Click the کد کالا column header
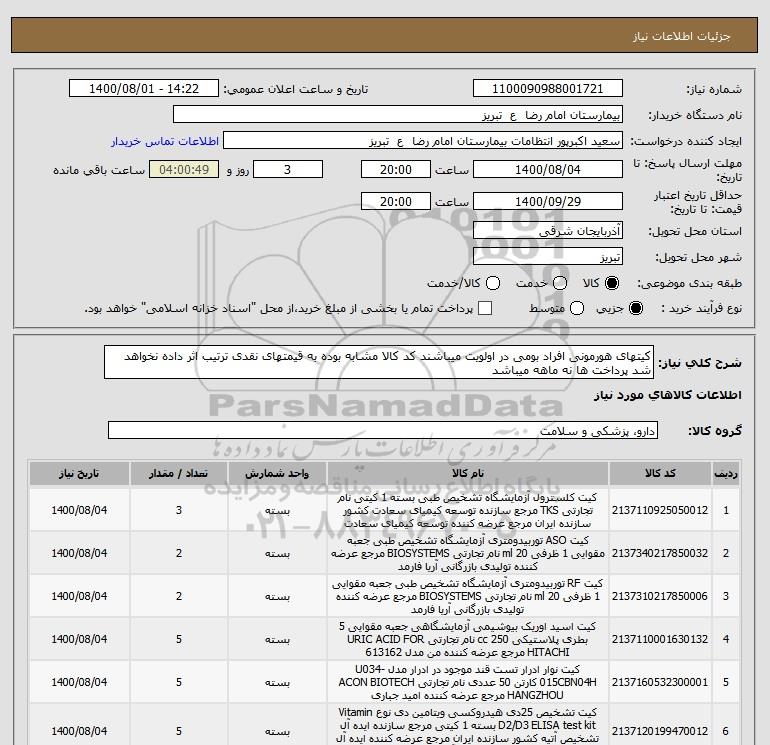Screen dimensions: 770x745 [660, 474]
